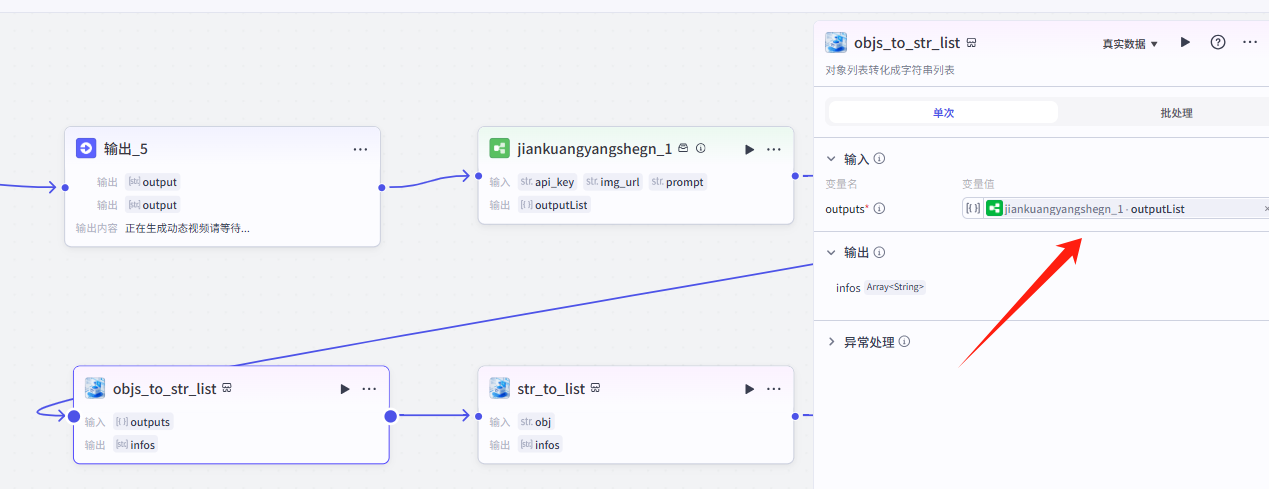Open the side panel's three-dot more menu
The width and height of the screenshot is (1269, 489).
[x=1249, y=43]
